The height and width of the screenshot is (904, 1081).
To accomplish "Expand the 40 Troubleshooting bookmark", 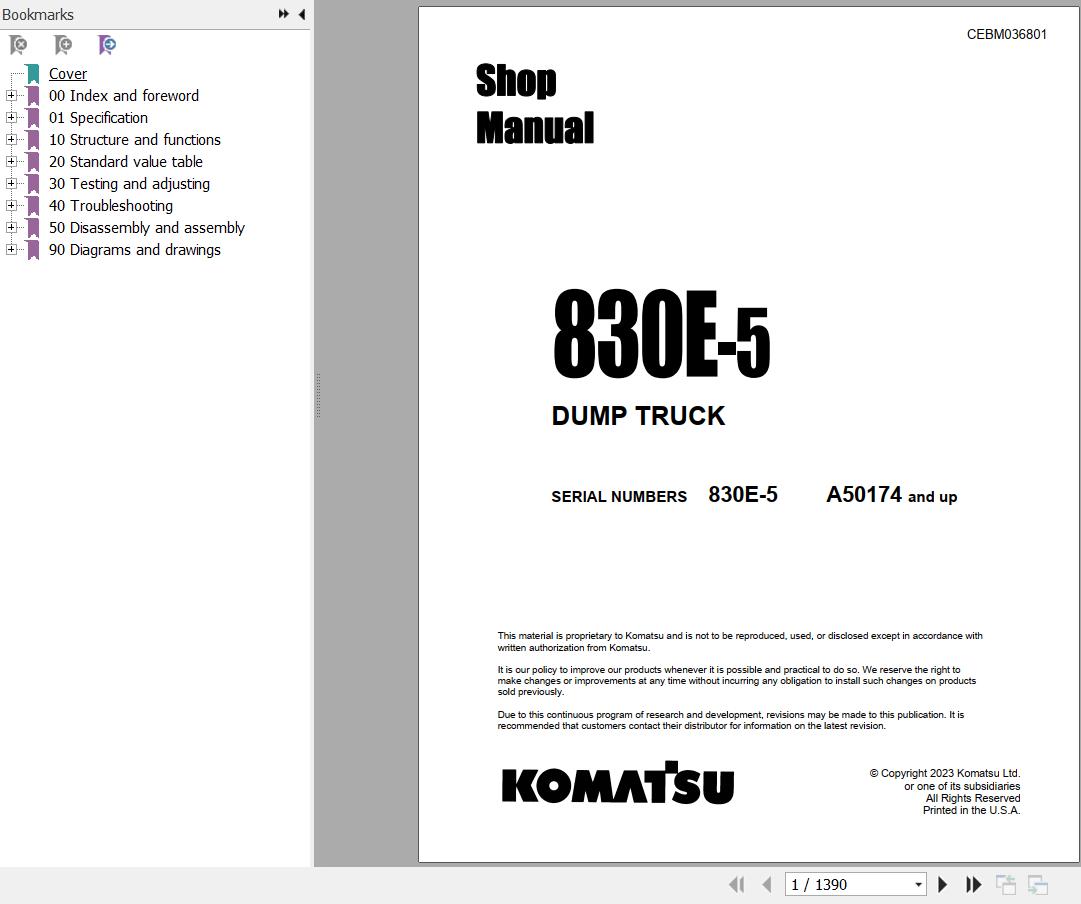I will click(11, 205).
